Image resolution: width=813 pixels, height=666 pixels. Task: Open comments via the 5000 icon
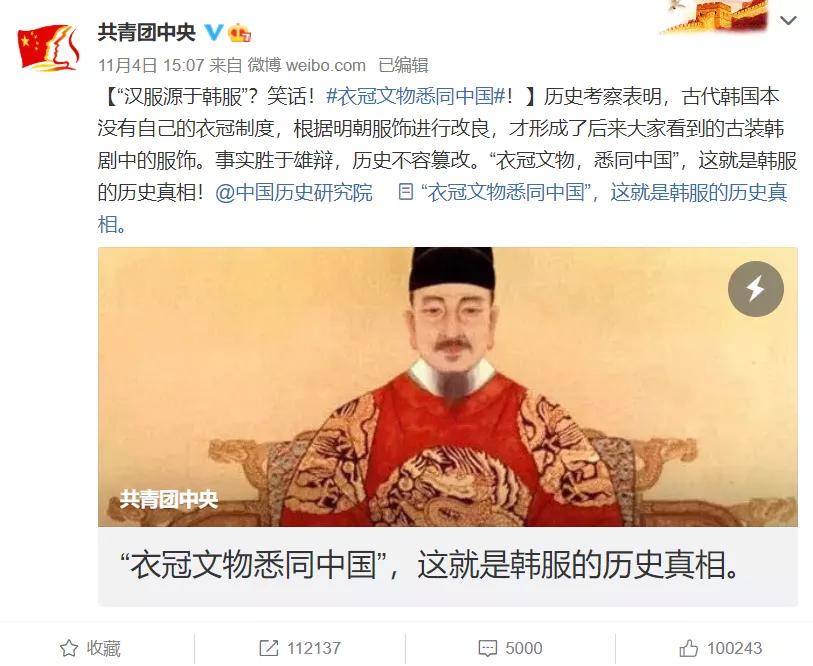click(x=487, y=648)
